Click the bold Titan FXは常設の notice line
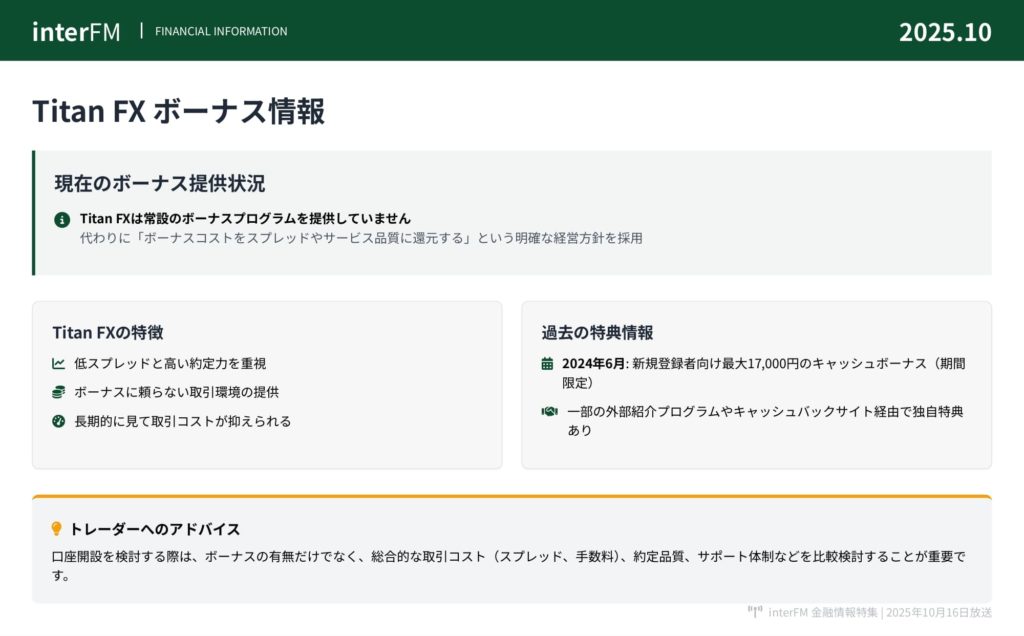 (x=245, y=218)
